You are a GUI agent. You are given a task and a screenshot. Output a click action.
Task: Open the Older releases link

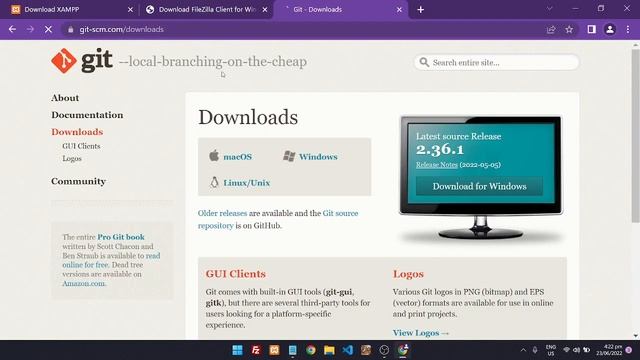pos(222,213)
